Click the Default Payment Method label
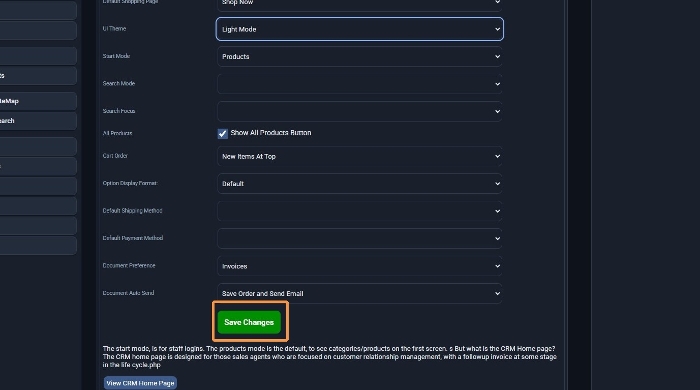 pos(133,238)
